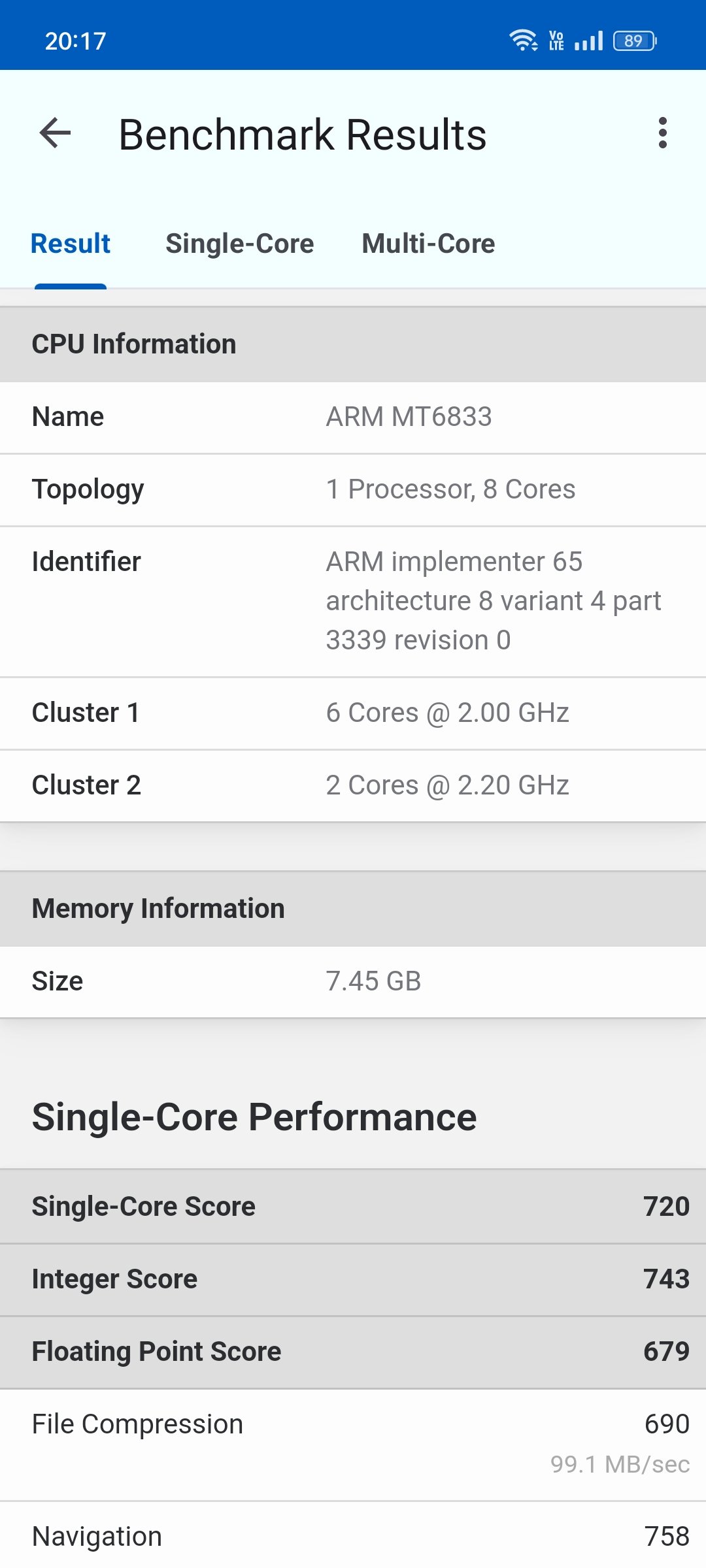Image resolution: width=706 pixels, height=1568 pixels.
Task: Tap the Memory Information header
Action: tap(353, 909)
